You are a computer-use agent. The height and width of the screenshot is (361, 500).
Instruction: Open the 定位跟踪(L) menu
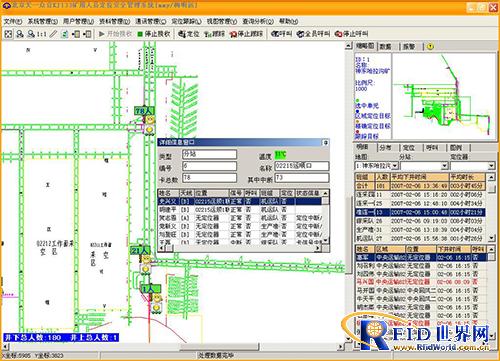[x=186, y=21]
